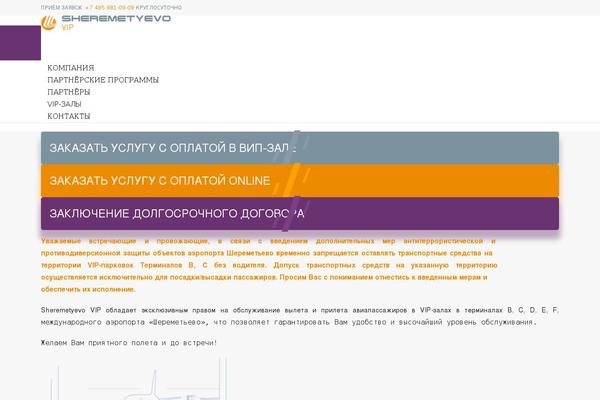Open the VIP-ЗАЛЫ menu item
The height and width of the screenshot is (400, 600).
tap(64, 104)
